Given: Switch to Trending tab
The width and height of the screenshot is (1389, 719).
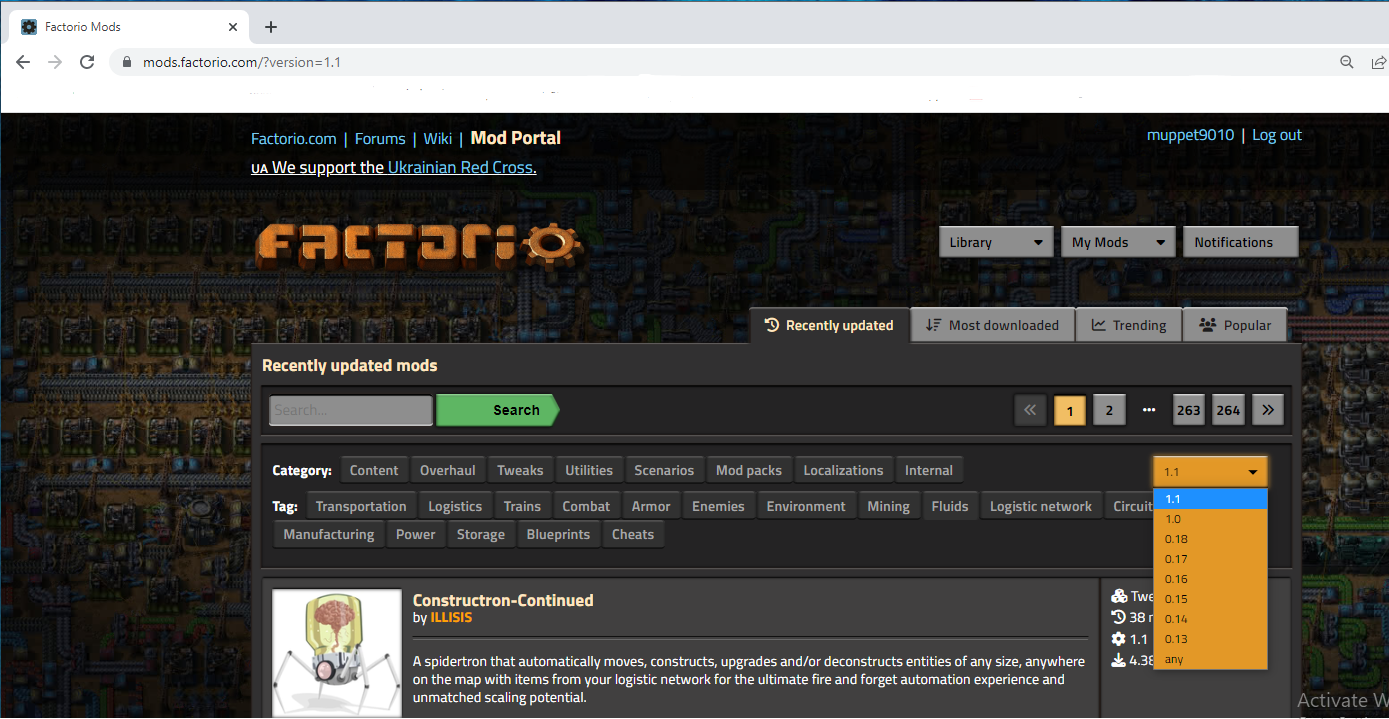Looking at the screenshot, I should pos(1129,325).
